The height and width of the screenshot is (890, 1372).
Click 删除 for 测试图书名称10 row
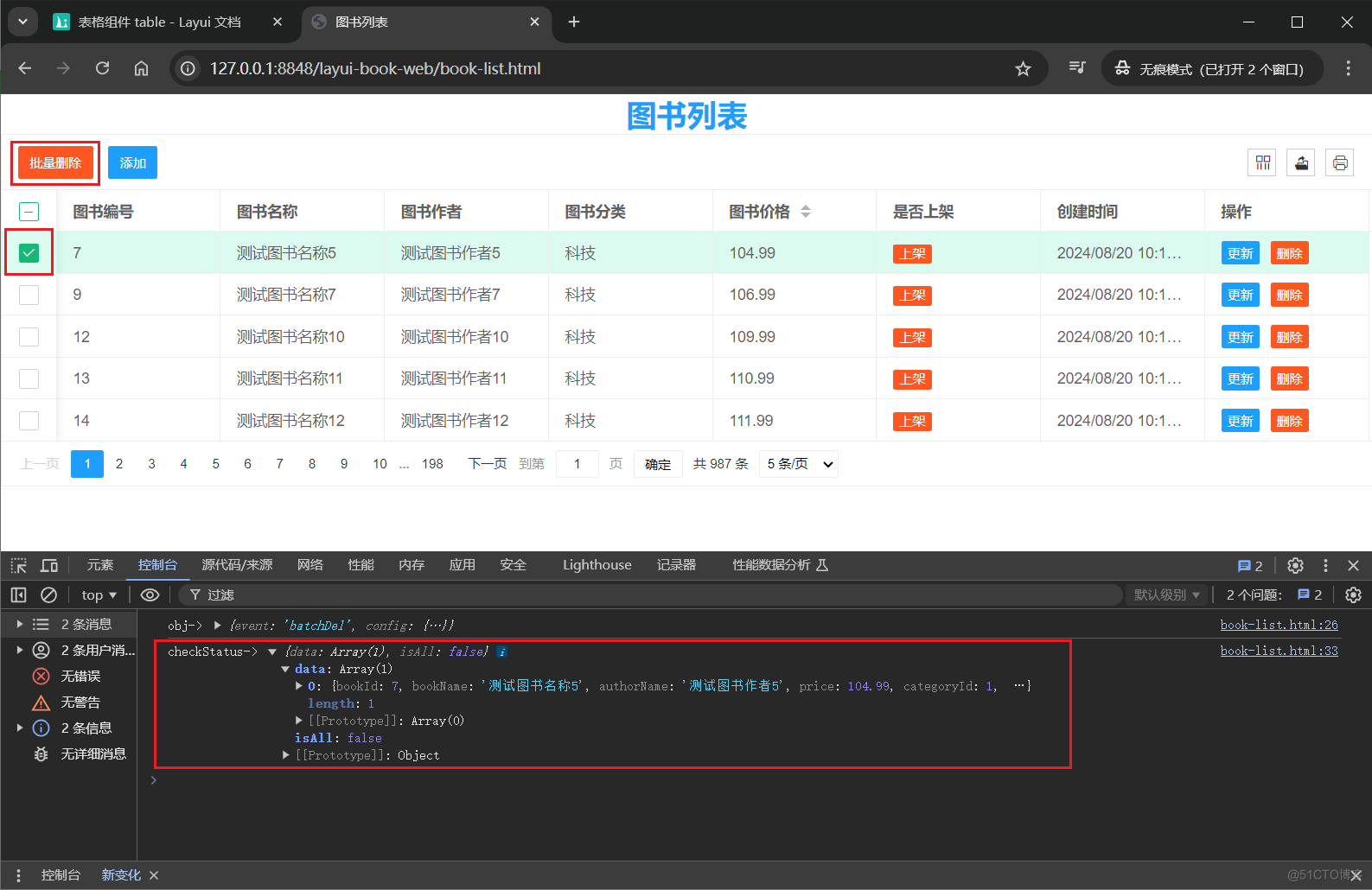coord(1289,337)
